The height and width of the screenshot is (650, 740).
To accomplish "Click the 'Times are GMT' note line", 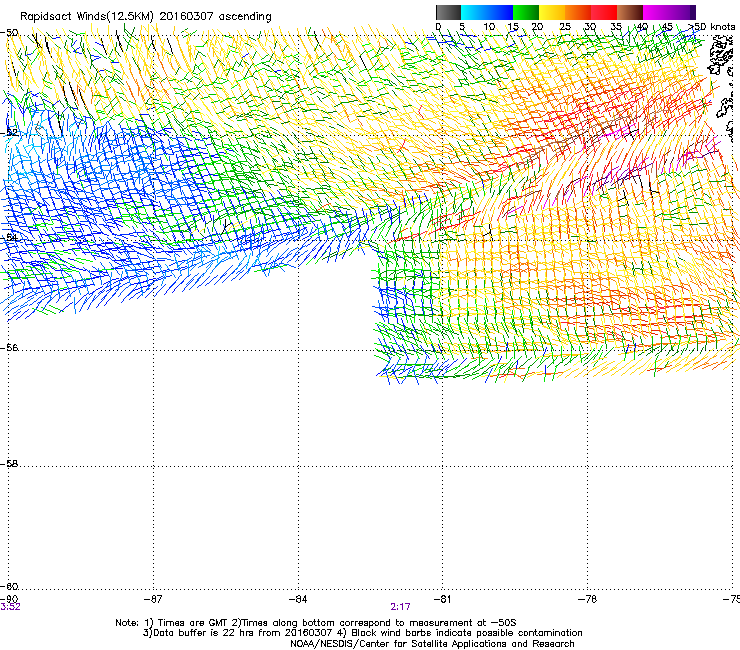I will (316, 623).
